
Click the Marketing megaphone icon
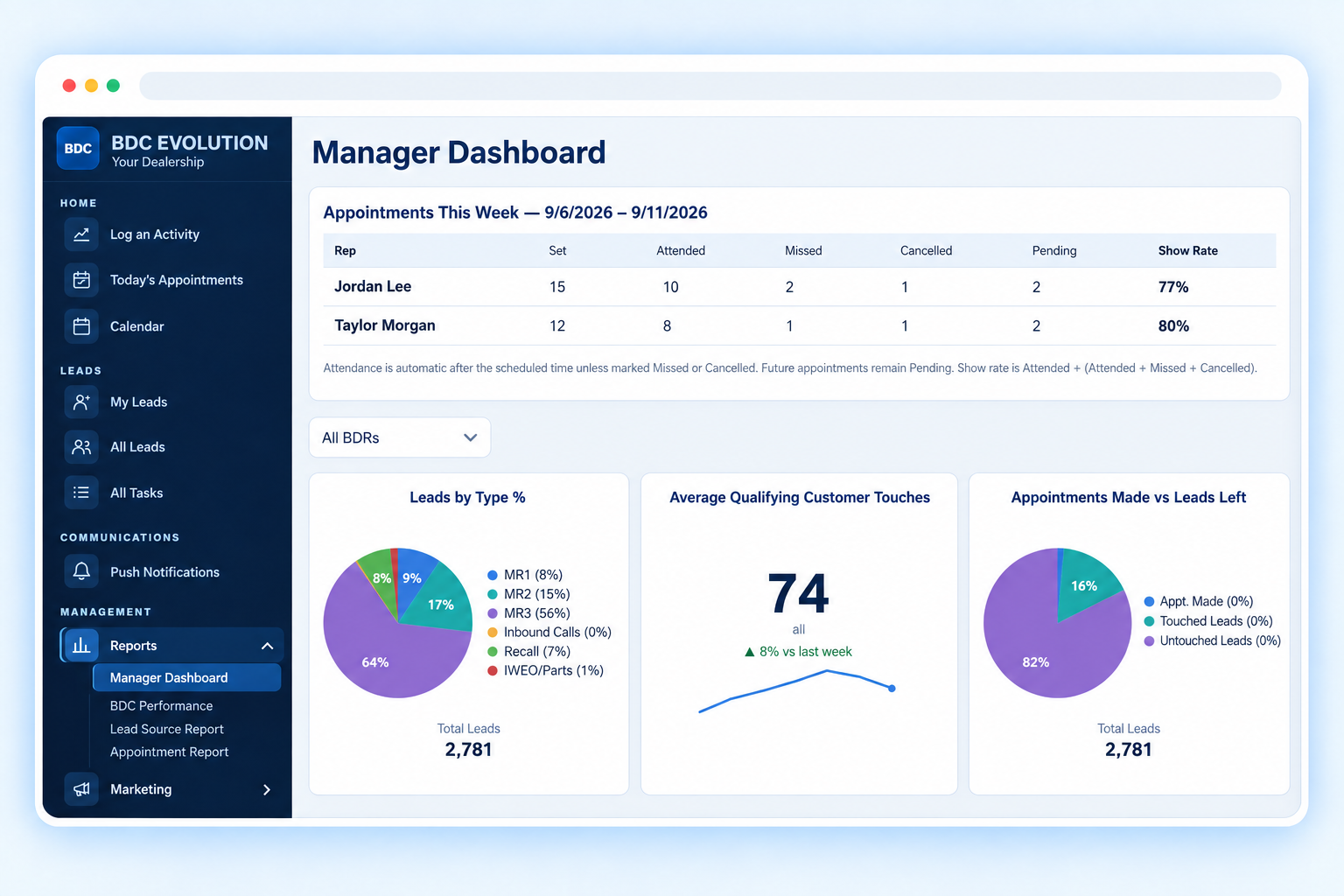[81, 789]
